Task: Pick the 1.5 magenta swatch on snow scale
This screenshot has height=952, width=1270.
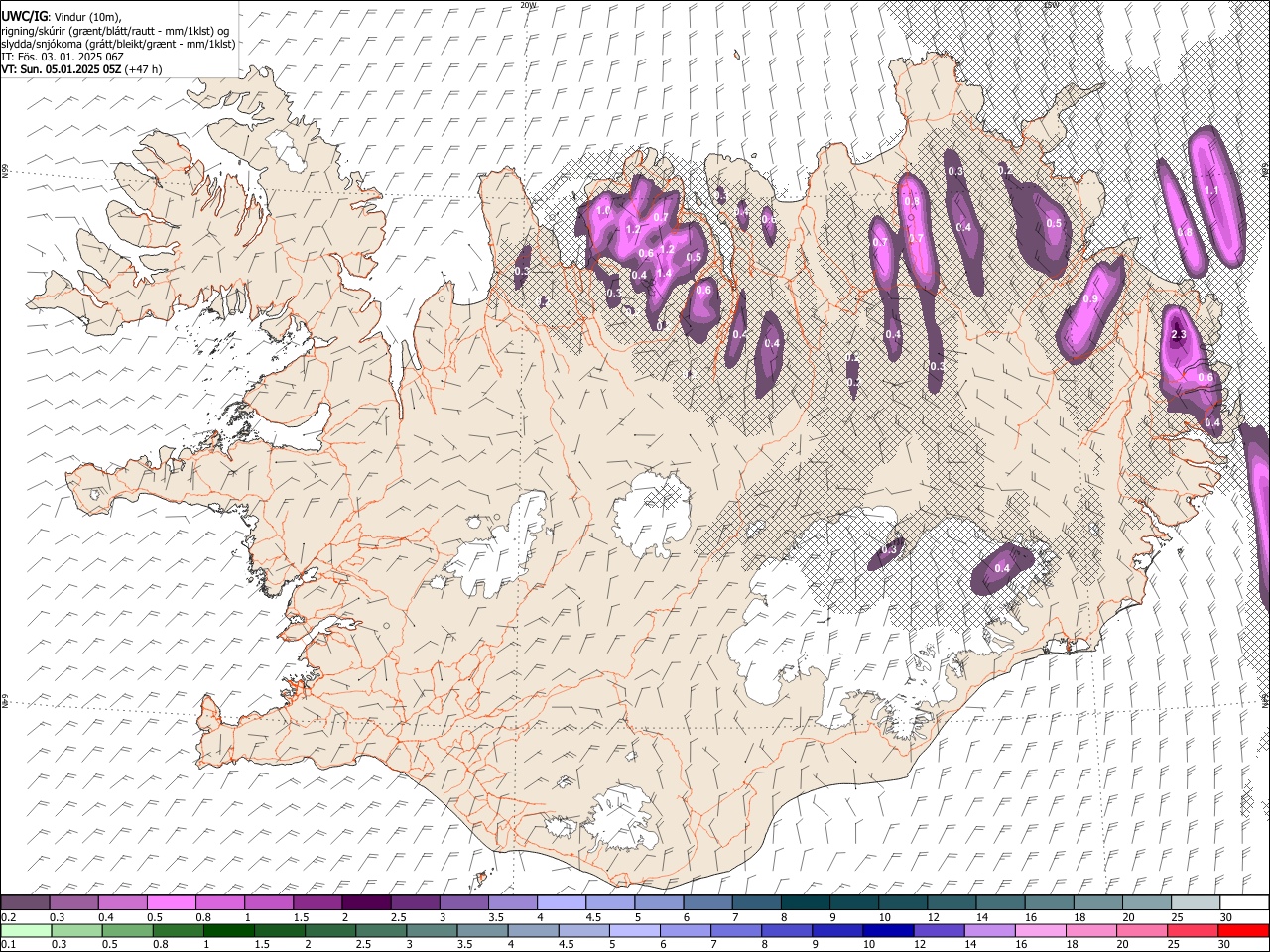Action: (x=317, y=902)
